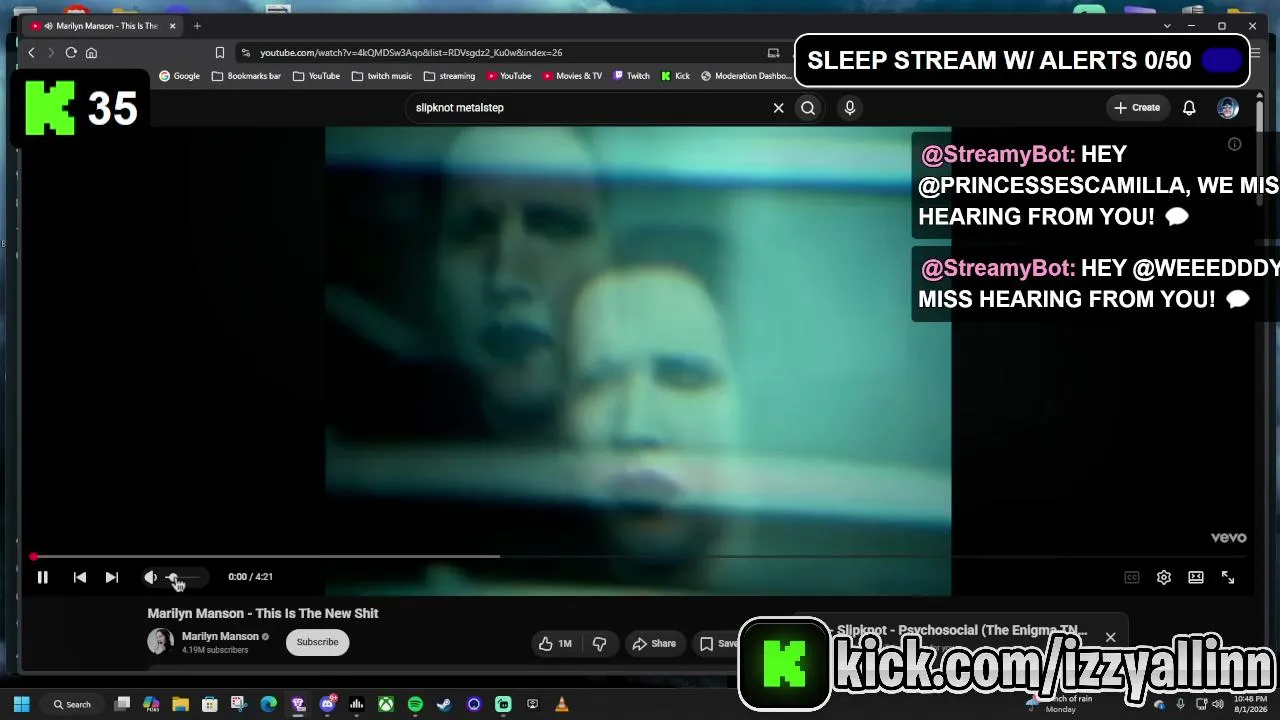Open the YouTube notifications bell

(1189, 108)
